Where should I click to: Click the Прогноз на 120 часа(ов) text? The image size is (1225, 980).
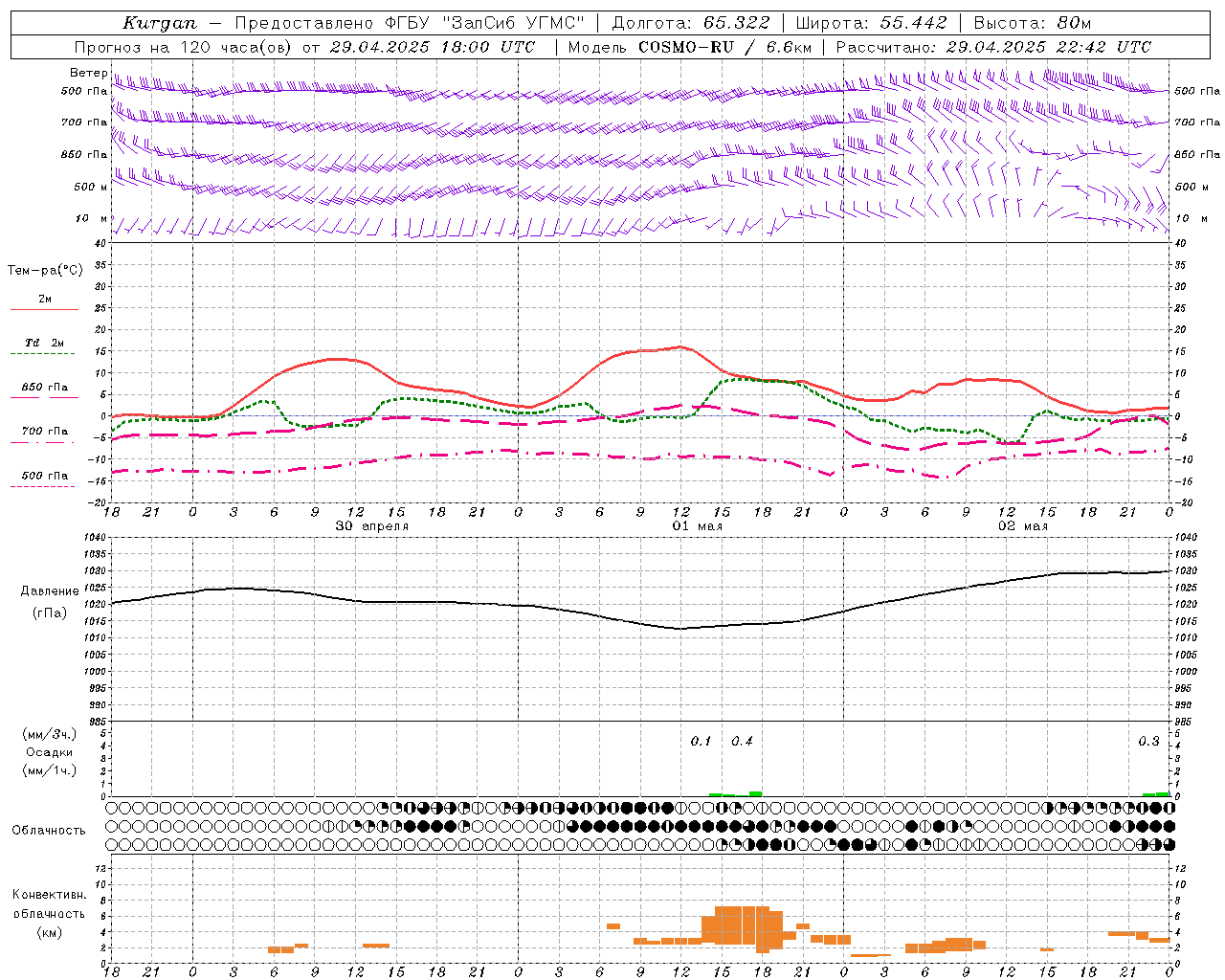click(185, 47)
